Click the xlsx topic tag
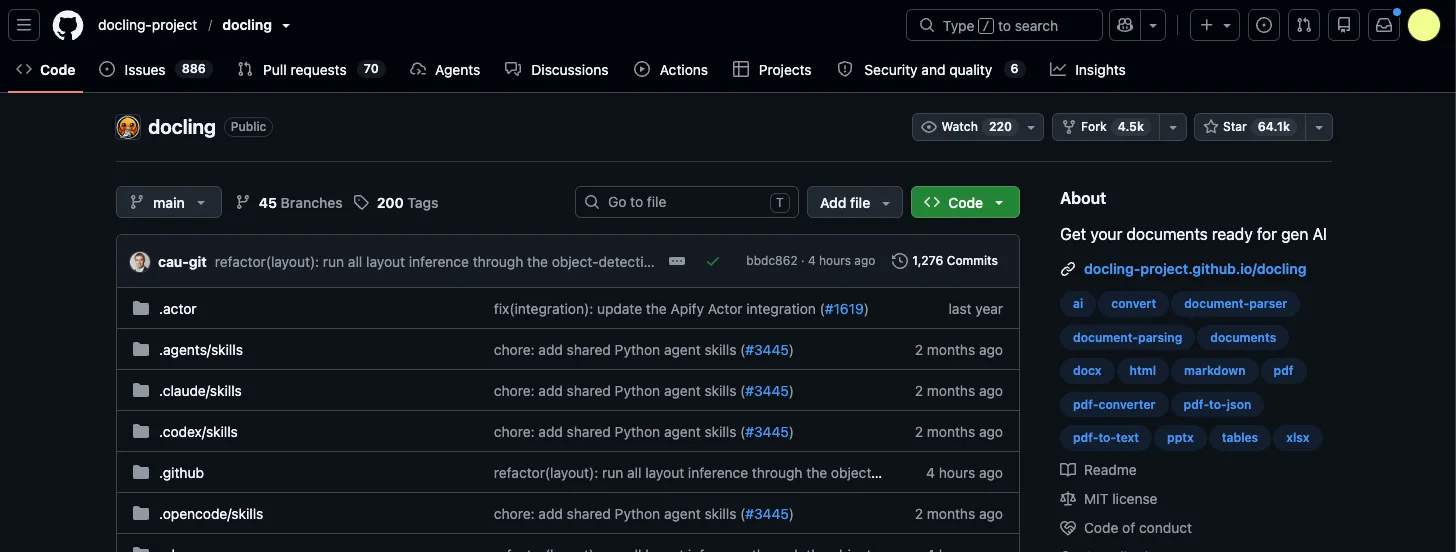The image size is (1456, 552). click(1298, 438)
